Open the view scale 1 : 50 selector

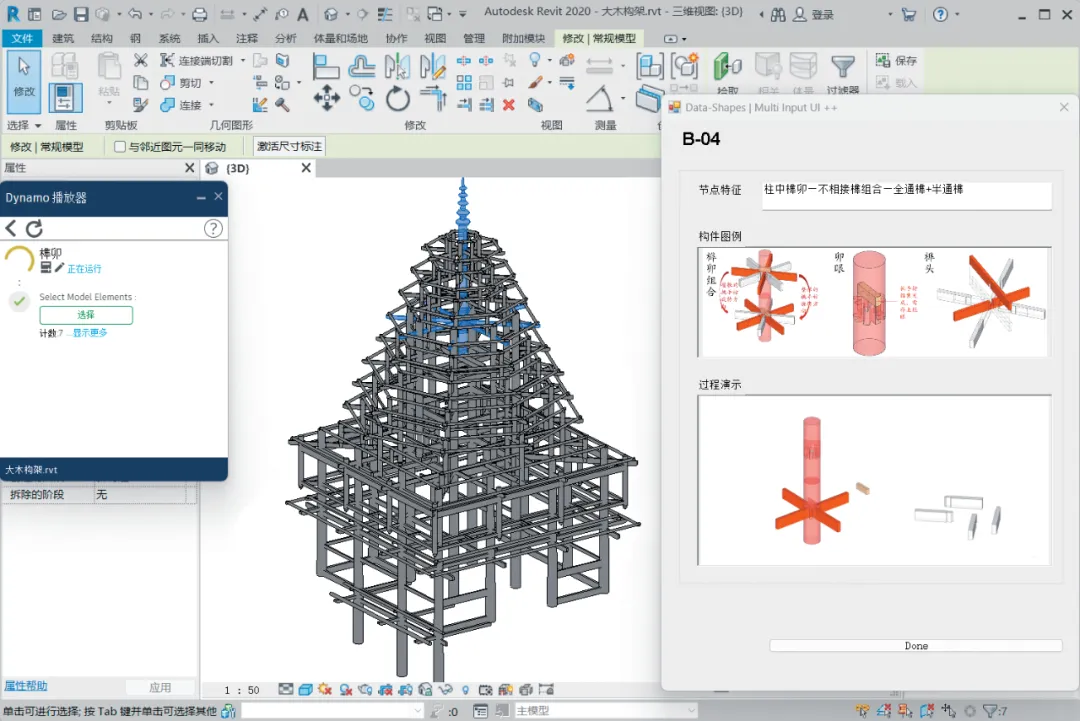(x=242, y=690)
